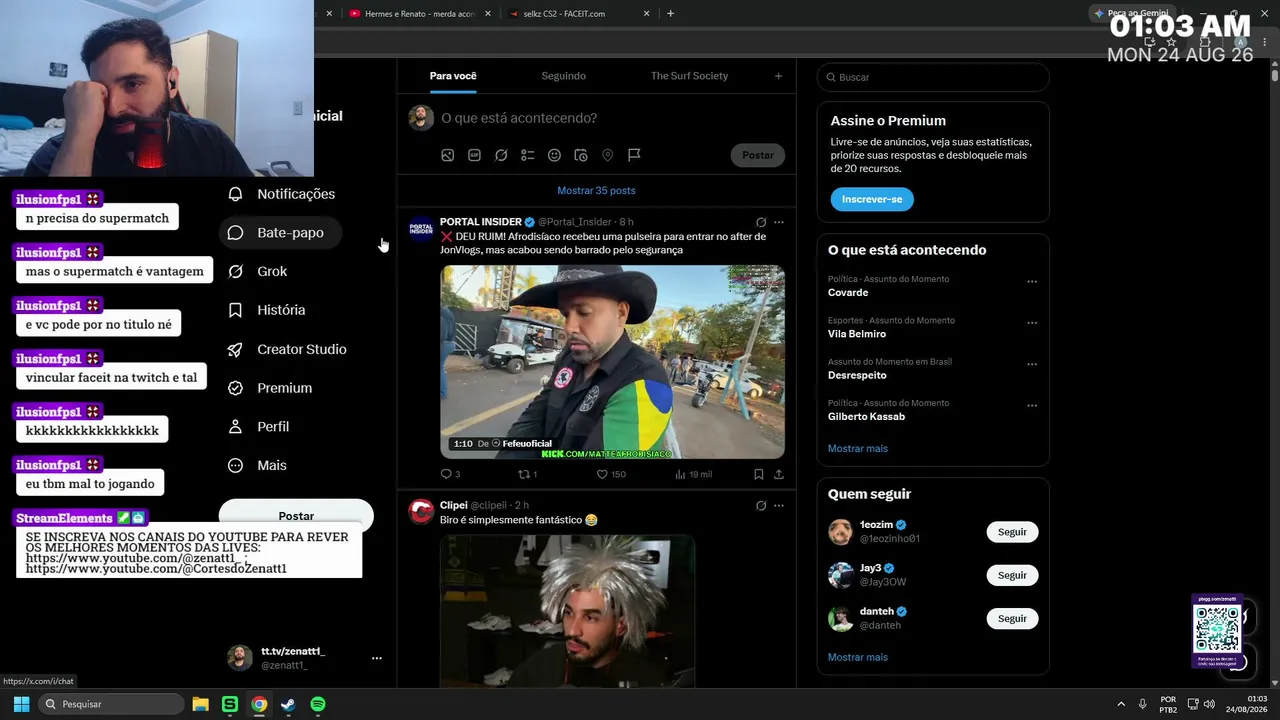Click the Mais circle-dots icon
Viewport: 1280px width, 720px height.
pyautogui.click(x=235, y=465)
